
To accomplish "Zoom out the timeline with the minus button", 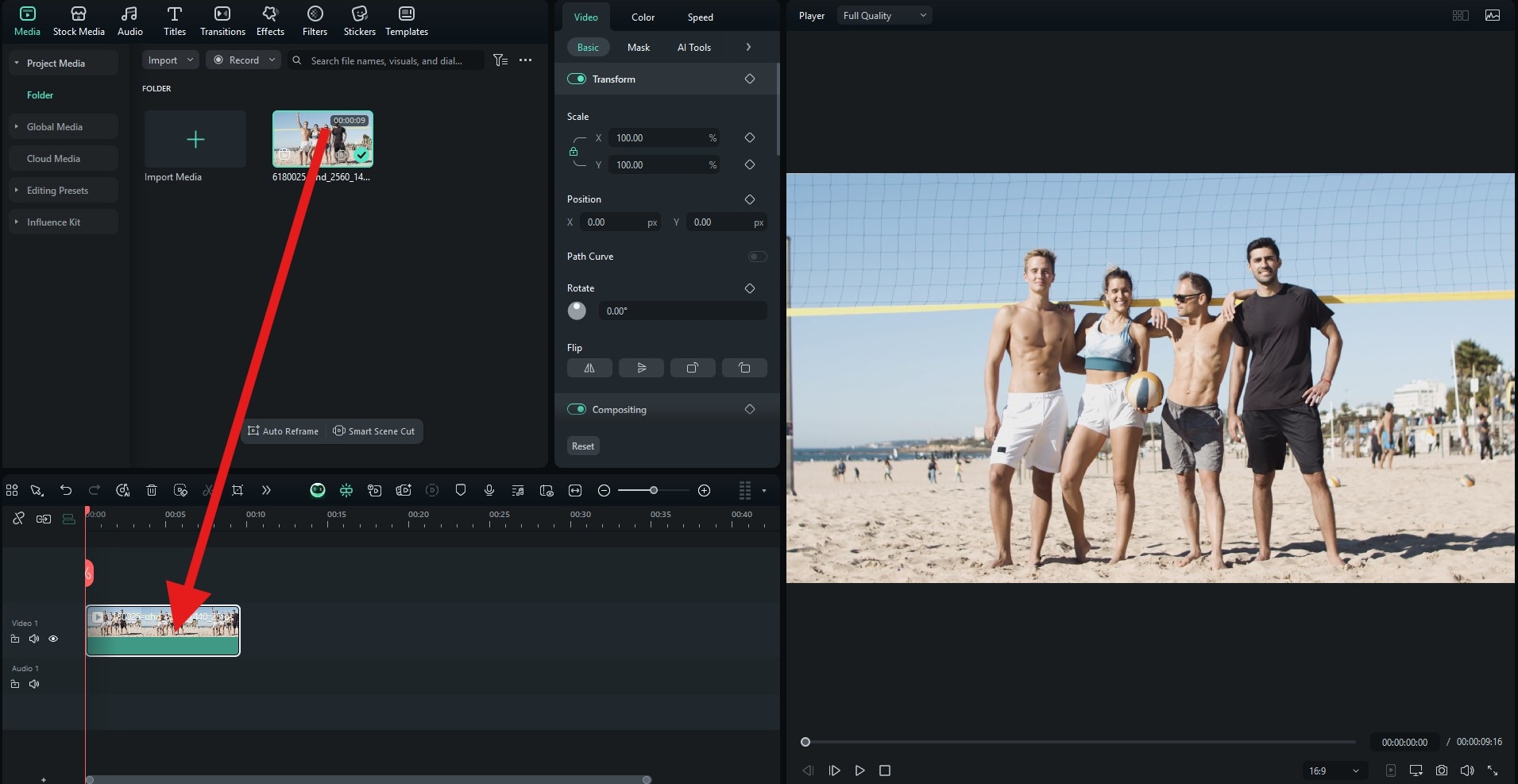I will tap(604, 490).
